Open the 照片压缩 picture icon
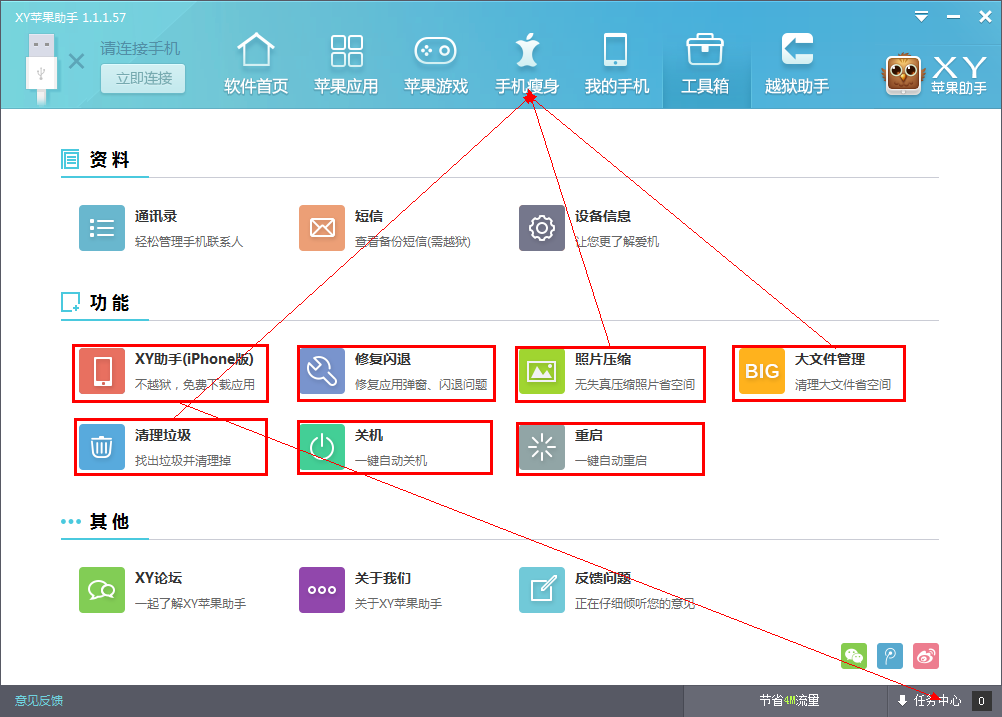Image resolution: width=1002 pixels, height=717 pixels. click(x=542, y=371)
